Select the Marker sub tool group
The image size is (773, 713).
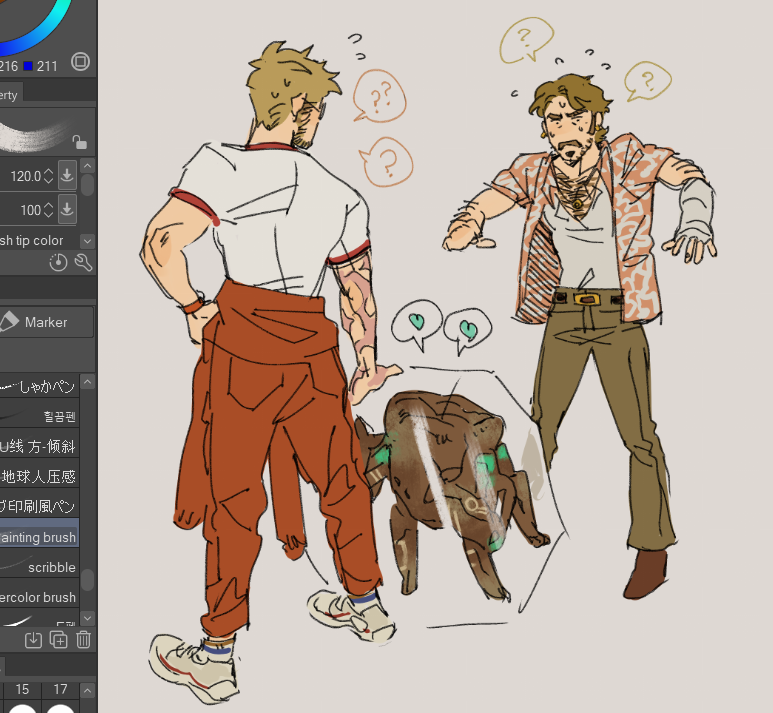46,322
